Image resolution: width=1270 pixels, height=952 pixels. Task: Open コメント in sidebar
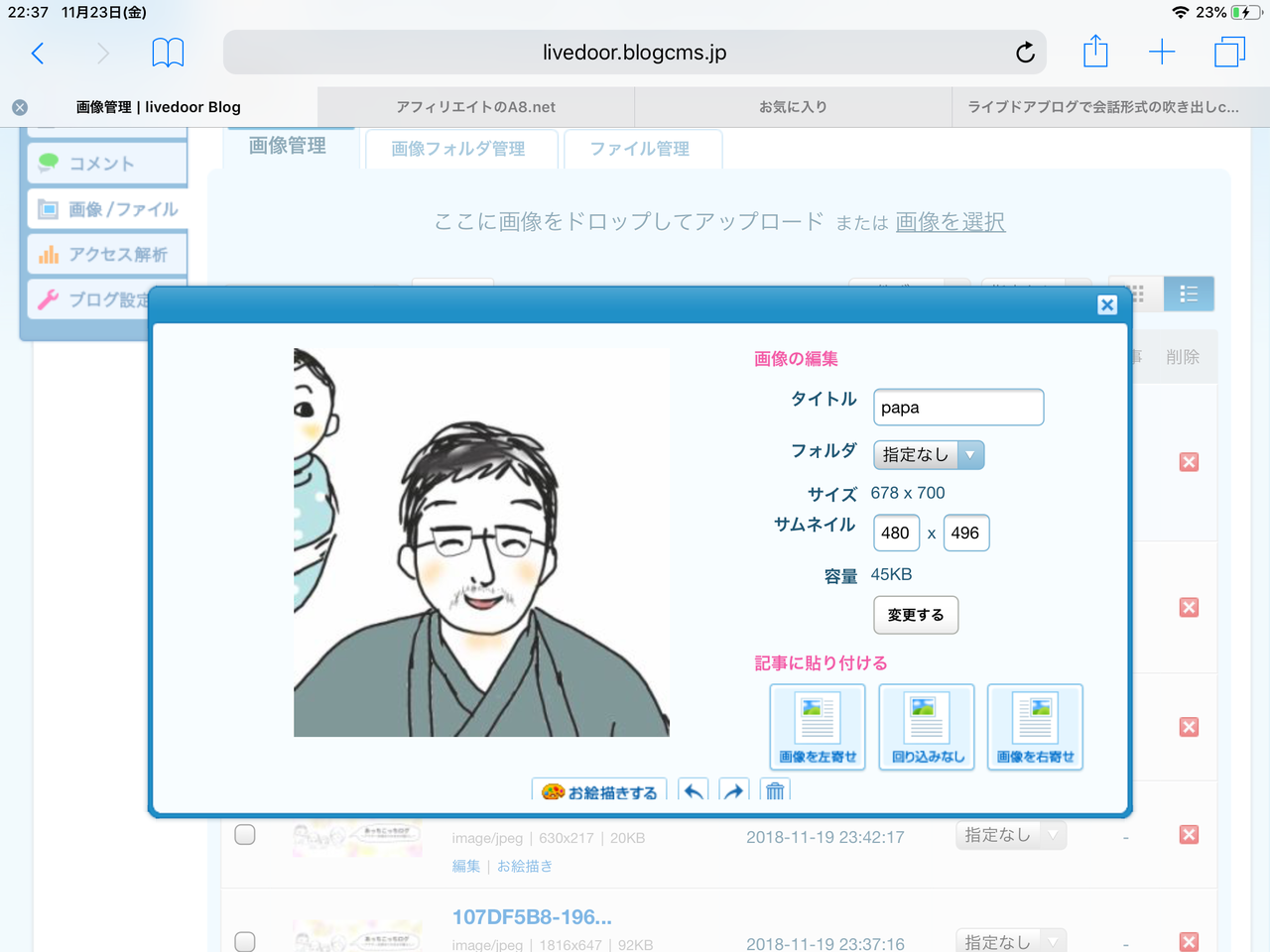coord(107,164)
